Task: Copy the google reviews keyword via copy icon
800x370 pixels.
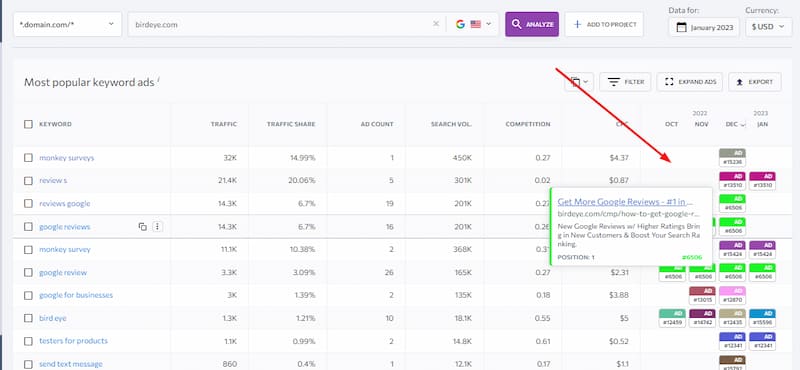Action: (x=143, y=227)
